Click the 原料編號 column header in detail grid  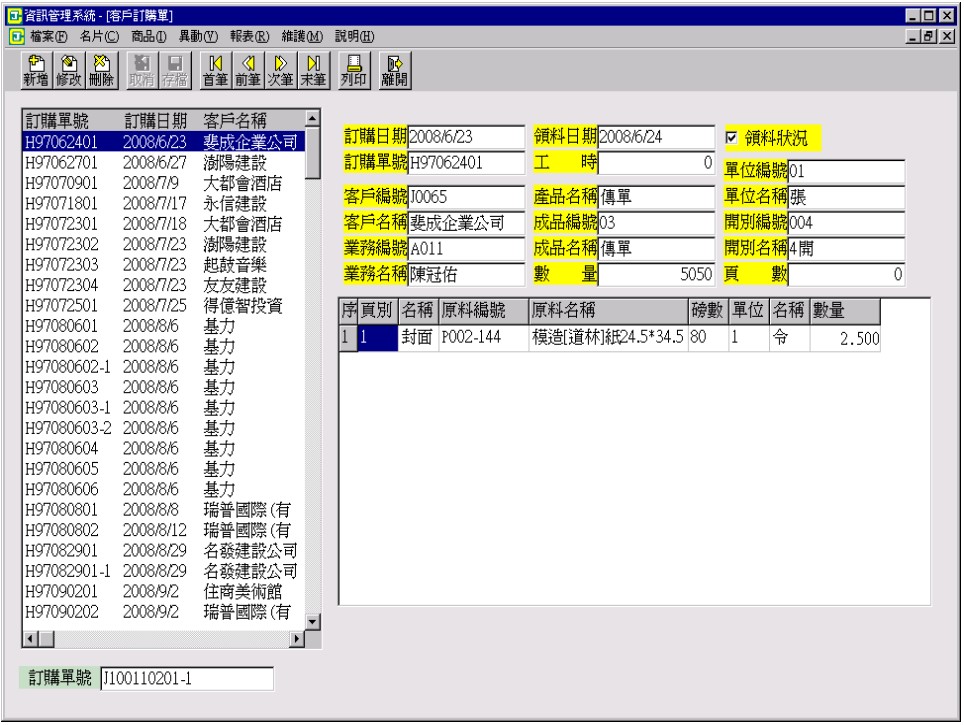483,311
